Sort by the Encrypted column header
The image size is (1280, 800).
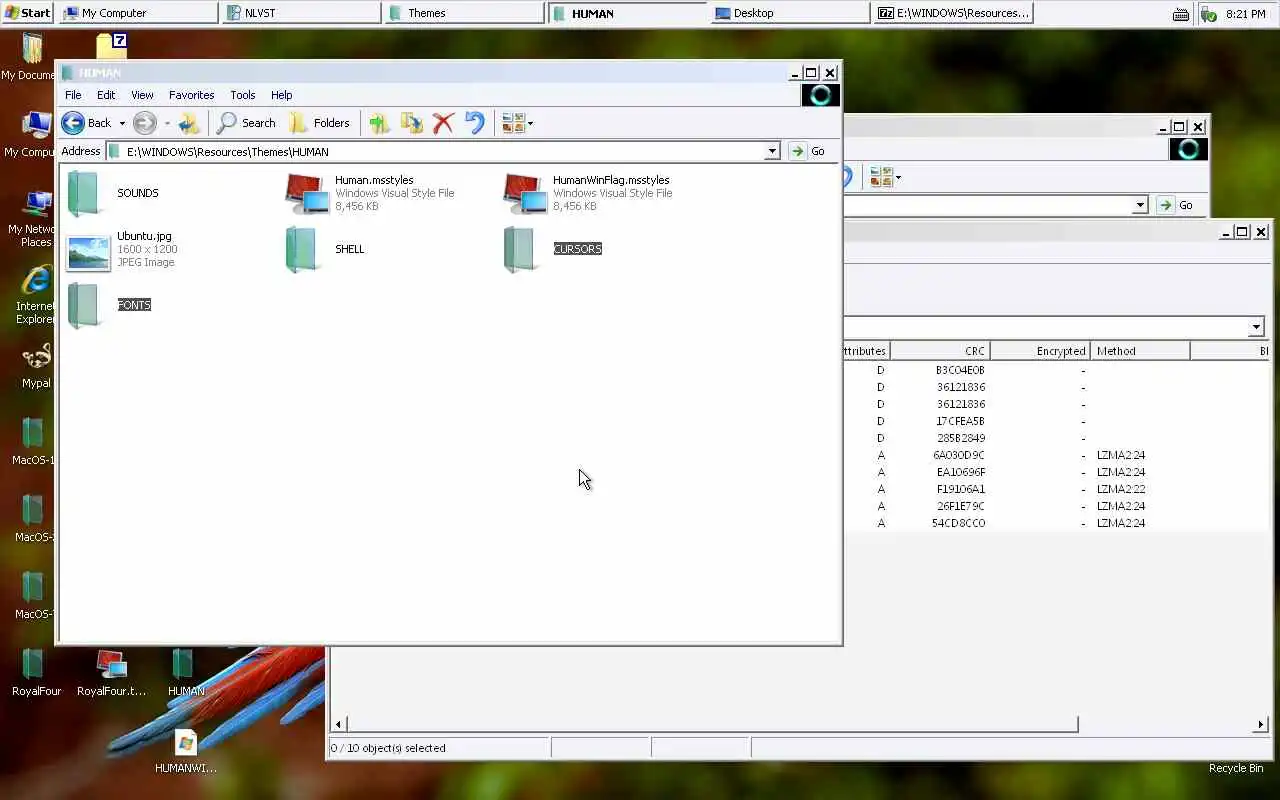pos(1040,351)
